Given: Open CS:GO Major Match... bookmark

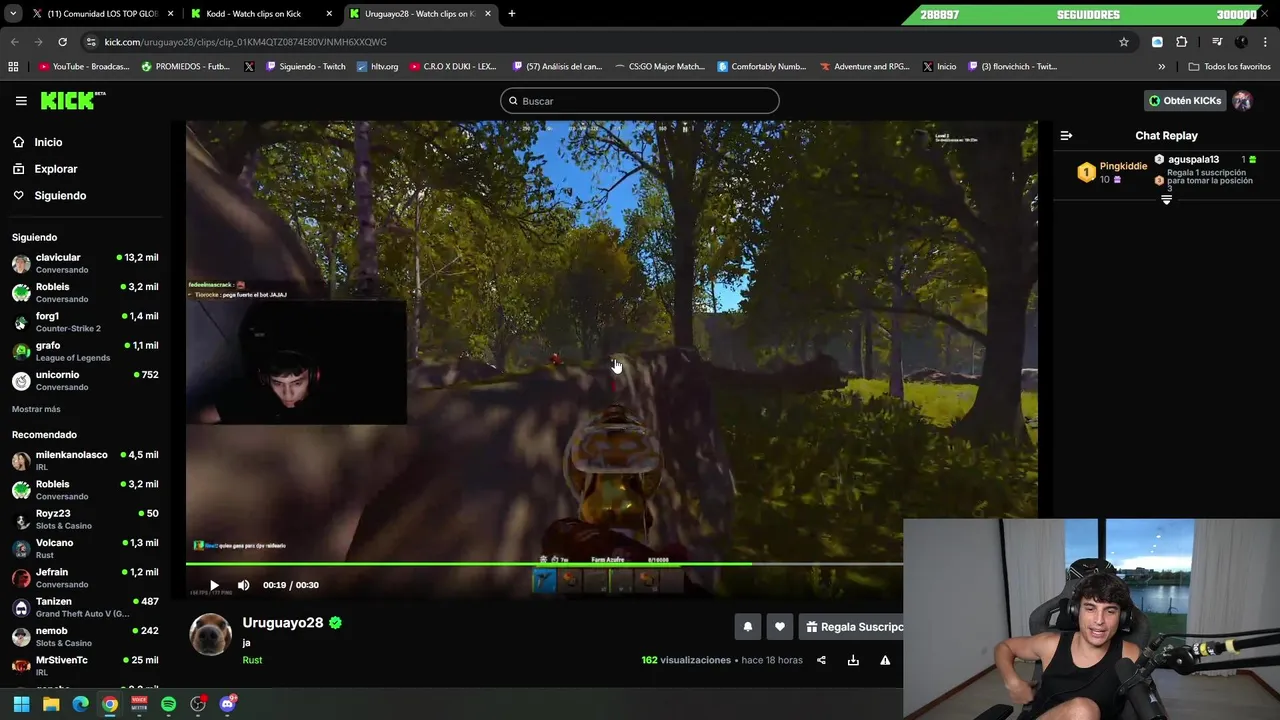Looking at the screenshot, I should pyautogui.click(x=658, y=67).
